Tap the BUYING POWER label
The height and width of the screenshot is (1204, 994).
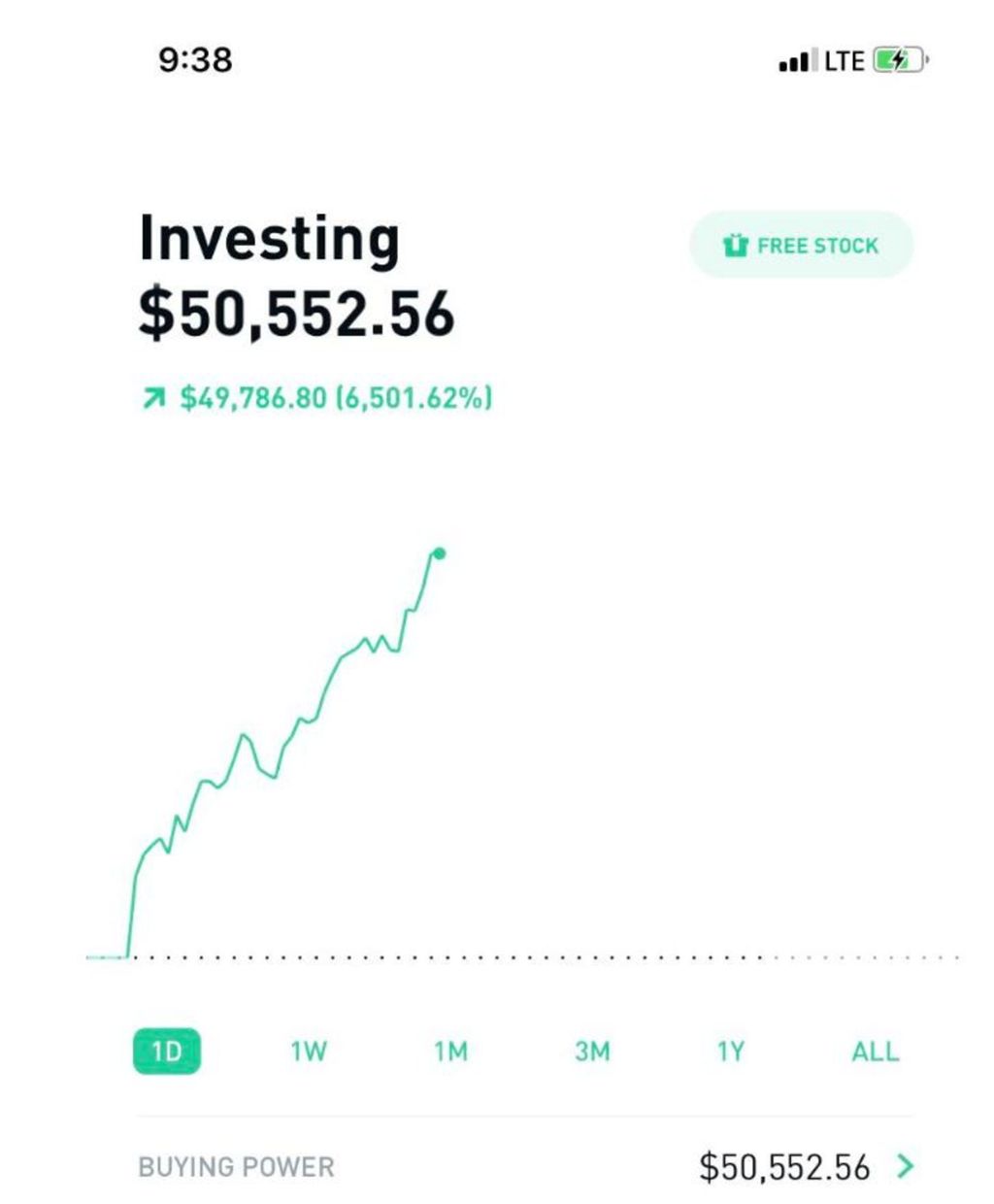tap(236, 1166)
